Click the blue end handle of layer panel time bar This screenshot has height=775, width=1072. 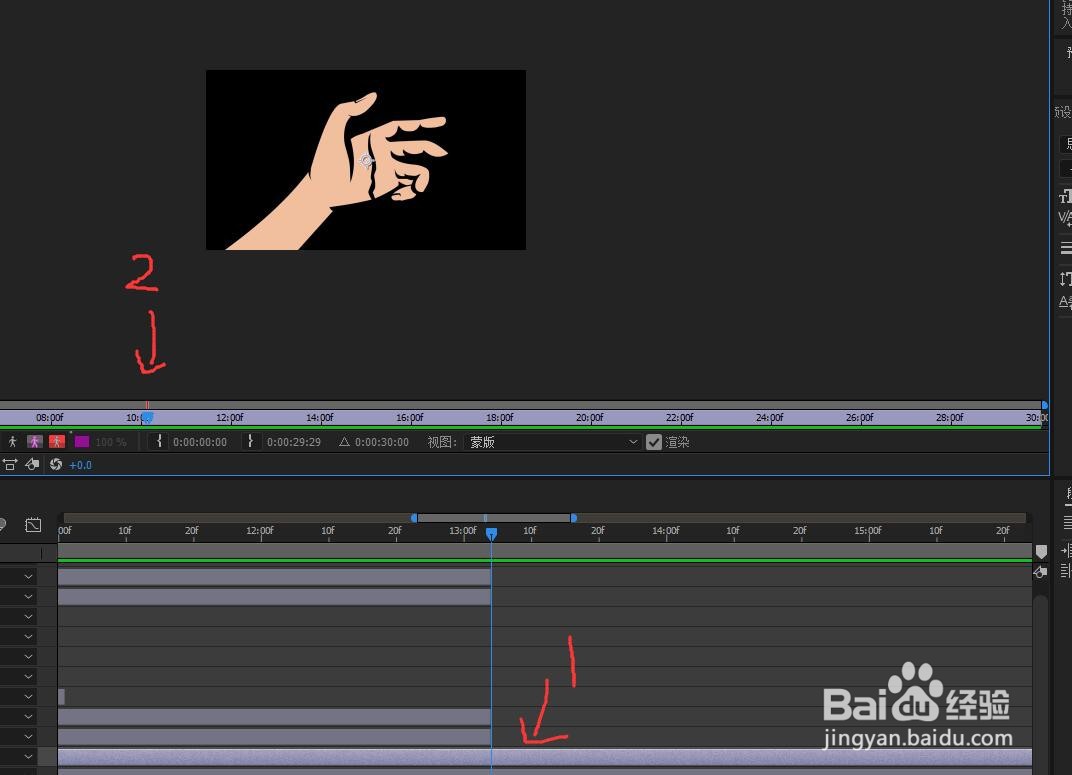pos(1044,405)
